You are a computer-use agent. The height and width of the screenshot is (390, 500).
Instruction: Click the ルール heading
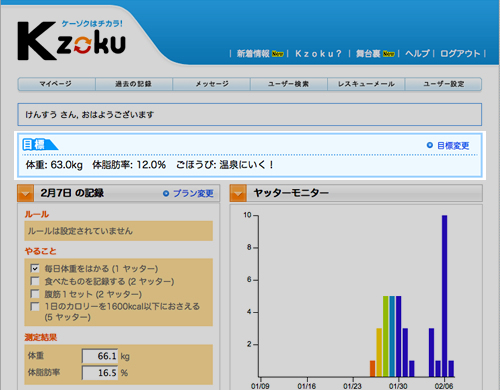click(37, 214)
